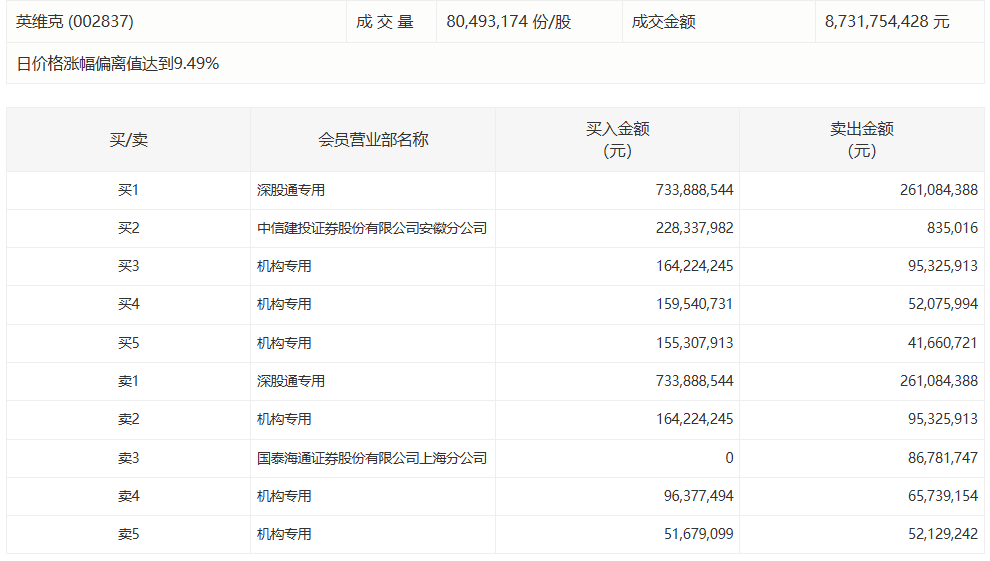Select the 卖5 row label
This screenshot has height=561, width=990.
coord(128,535)
